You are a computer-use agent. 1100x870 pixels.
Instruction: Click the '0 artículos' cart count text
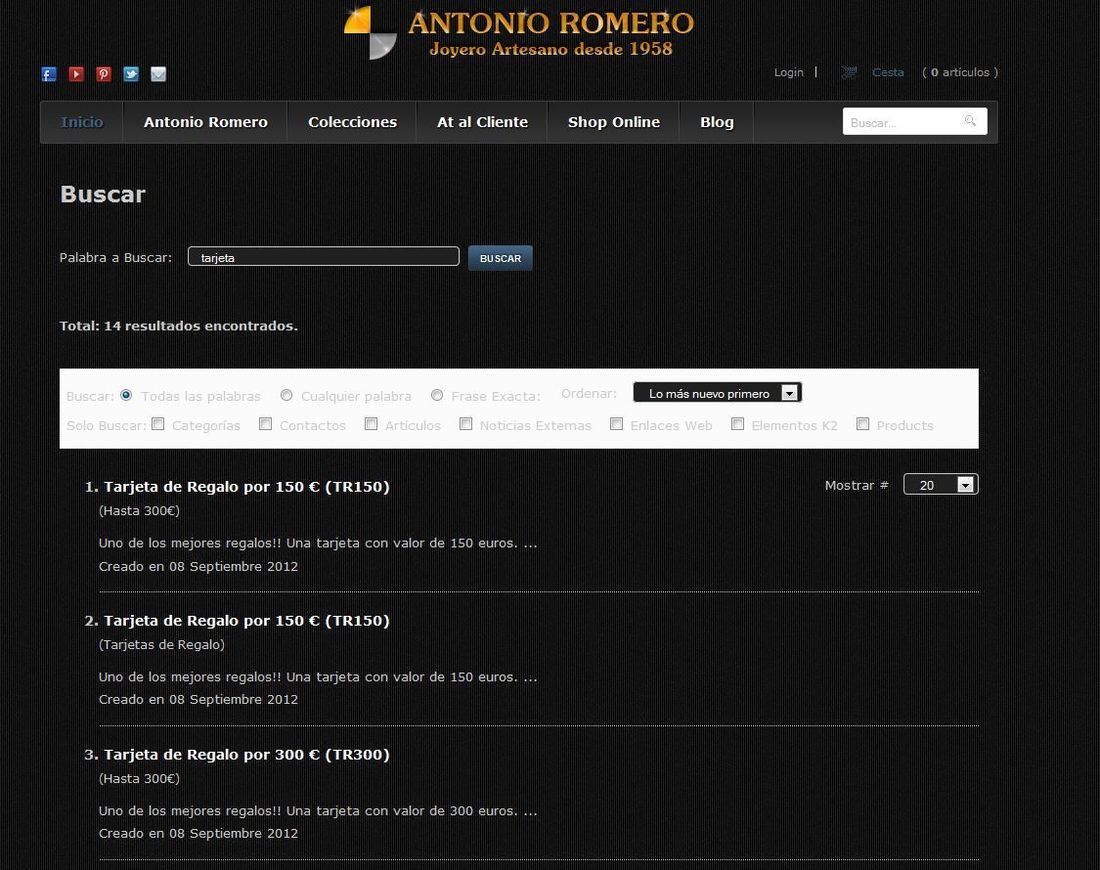[960, 72]
